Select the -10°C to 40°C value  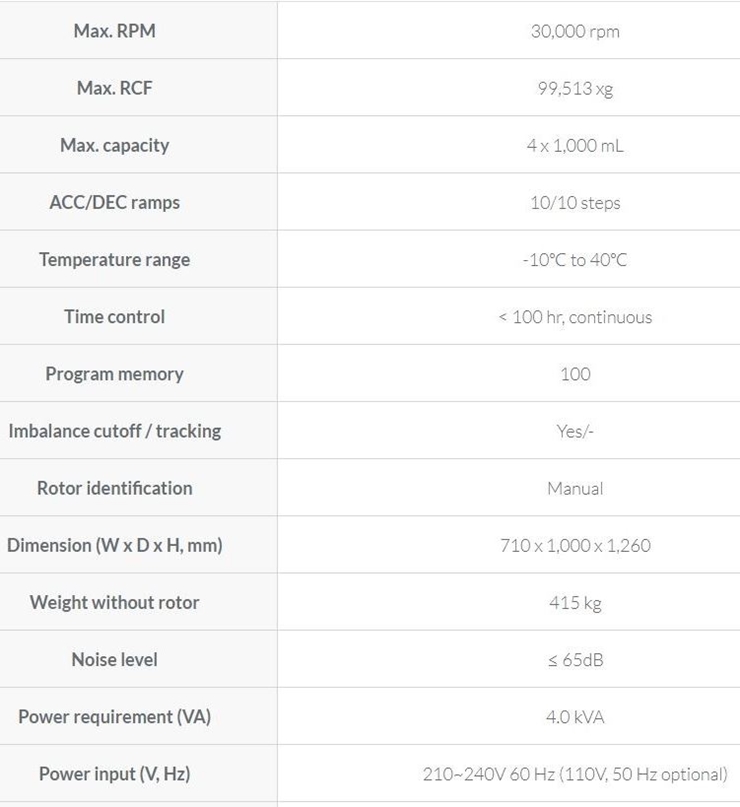click(575, 260)
